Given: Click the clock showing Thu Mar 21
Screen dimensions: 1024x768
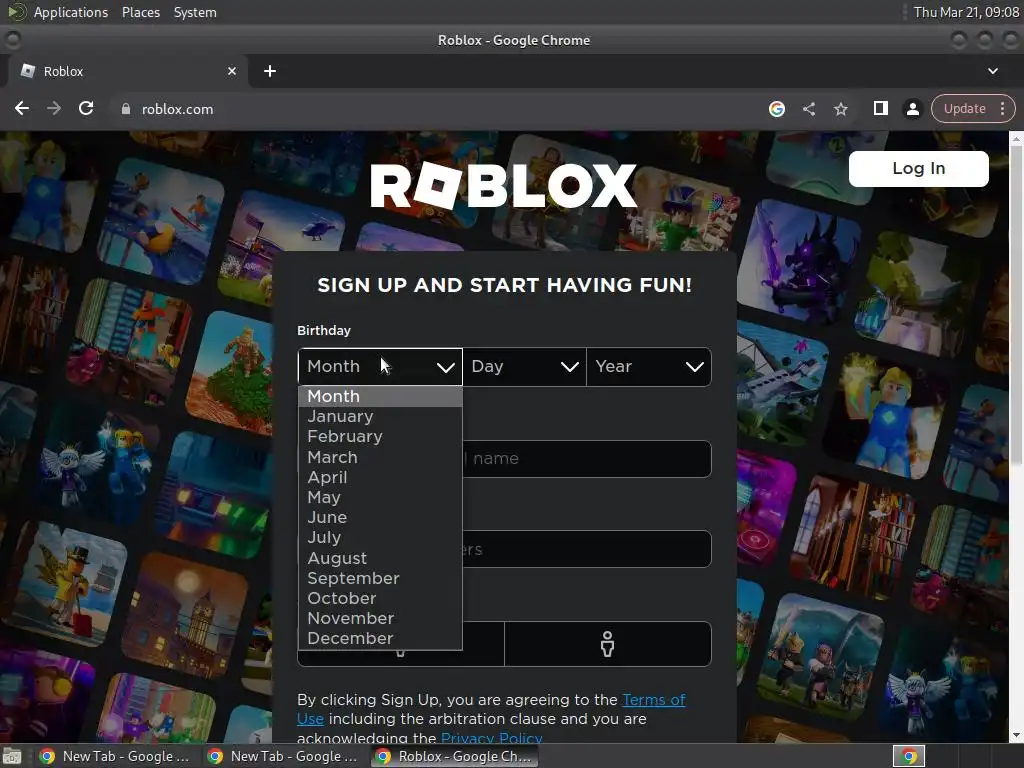Looking at the screenshot, I should (x=966, y=12).
